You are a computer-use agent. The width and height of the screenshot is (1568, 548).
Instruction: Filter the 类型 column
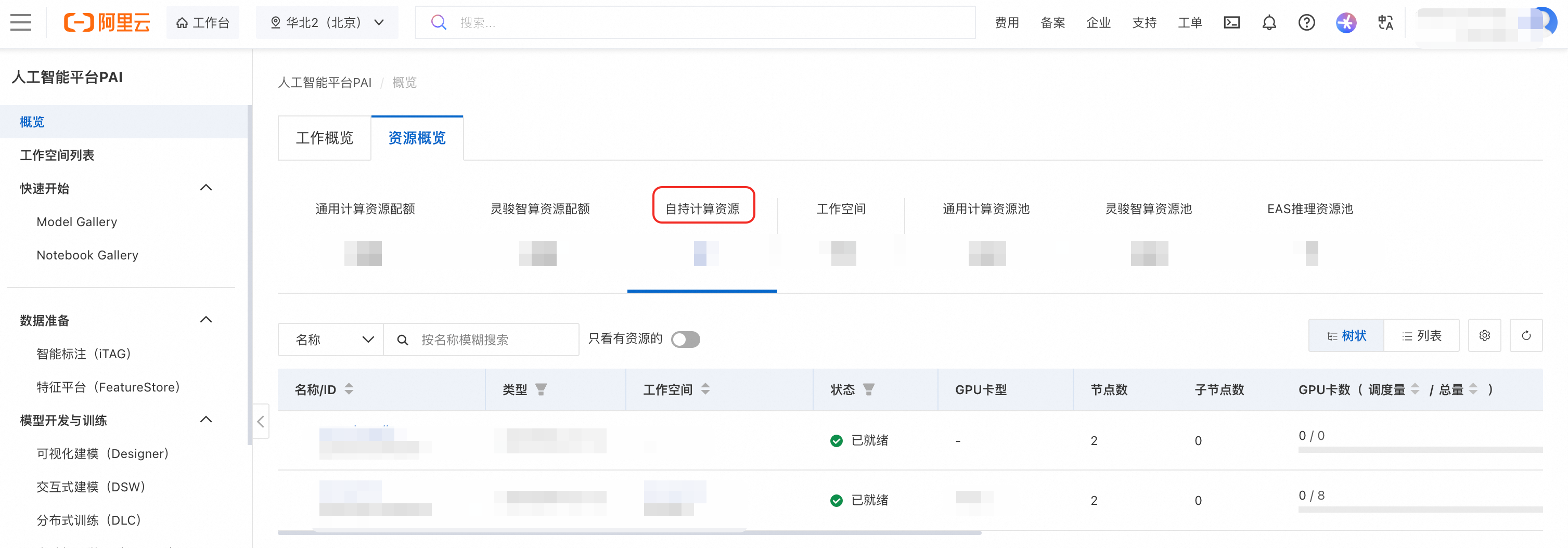[541, 389]
